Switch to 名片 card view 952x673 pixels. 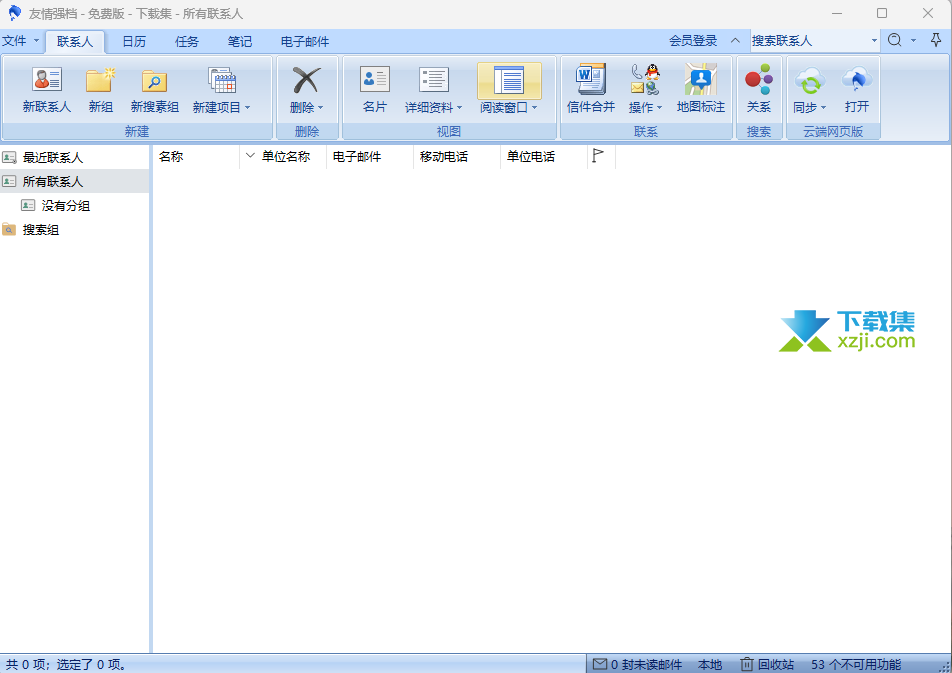pyautogui.click(x=375, y=90)
